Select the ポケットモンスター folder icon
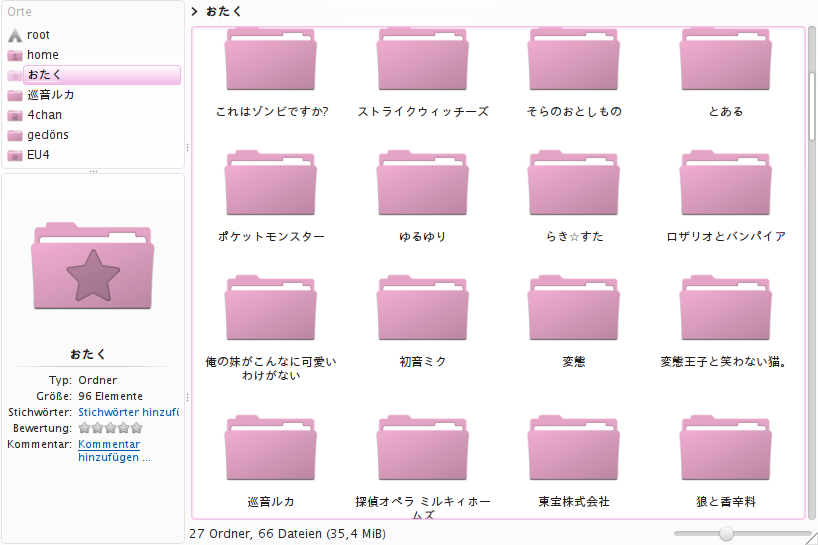Viewport: 818px width, 545px height. tap(270, 183)
